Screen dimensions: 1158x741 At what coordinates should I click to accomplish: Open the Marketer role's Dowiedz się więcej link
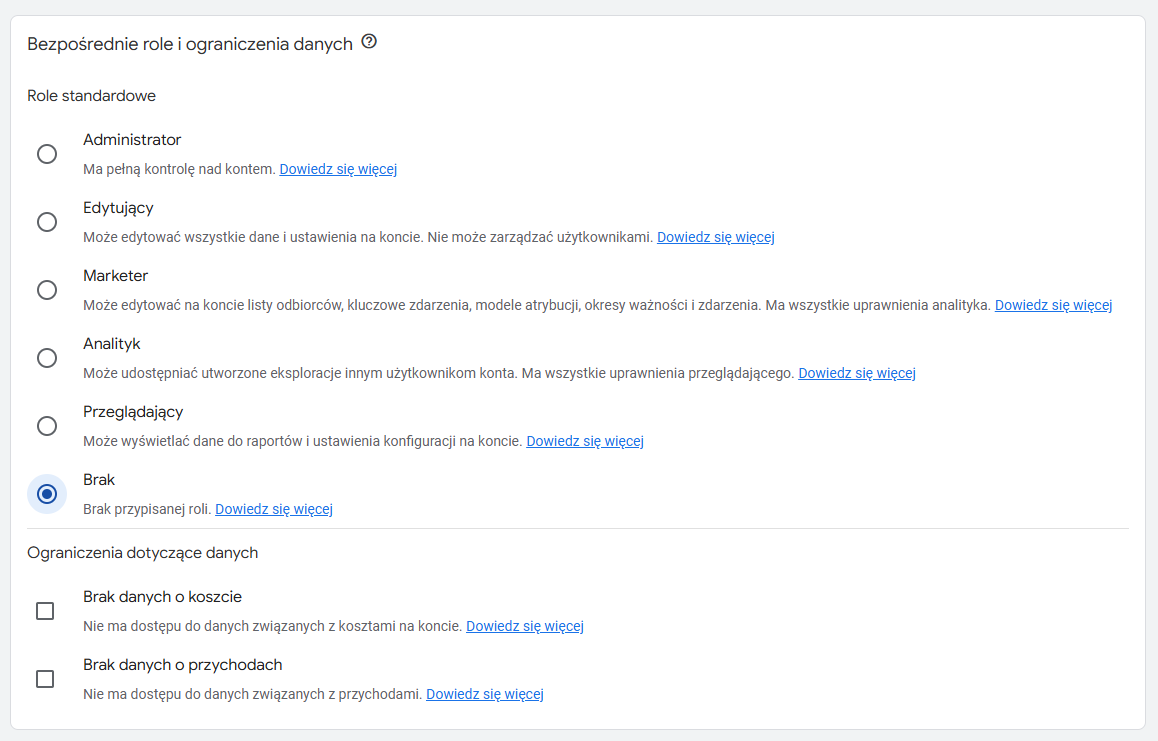click(x=1053, y=305)
